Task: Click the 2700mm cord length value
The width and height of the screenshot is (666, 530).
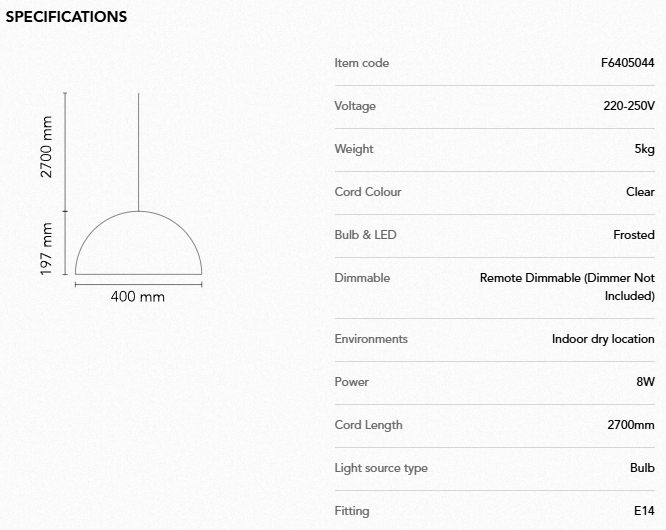Action: point(631,425)
